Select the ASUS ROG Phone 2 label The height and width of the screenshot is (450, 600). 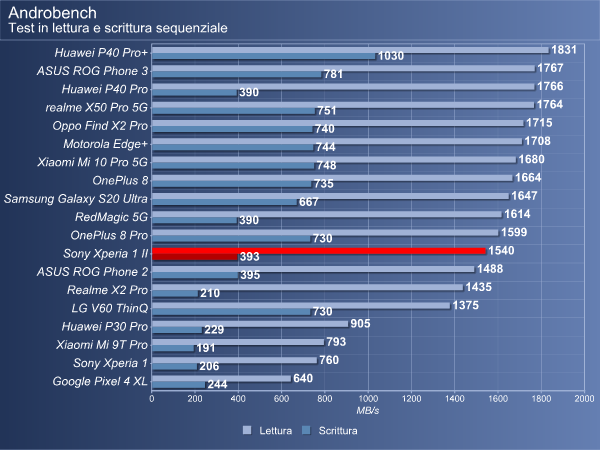point(92,272)
